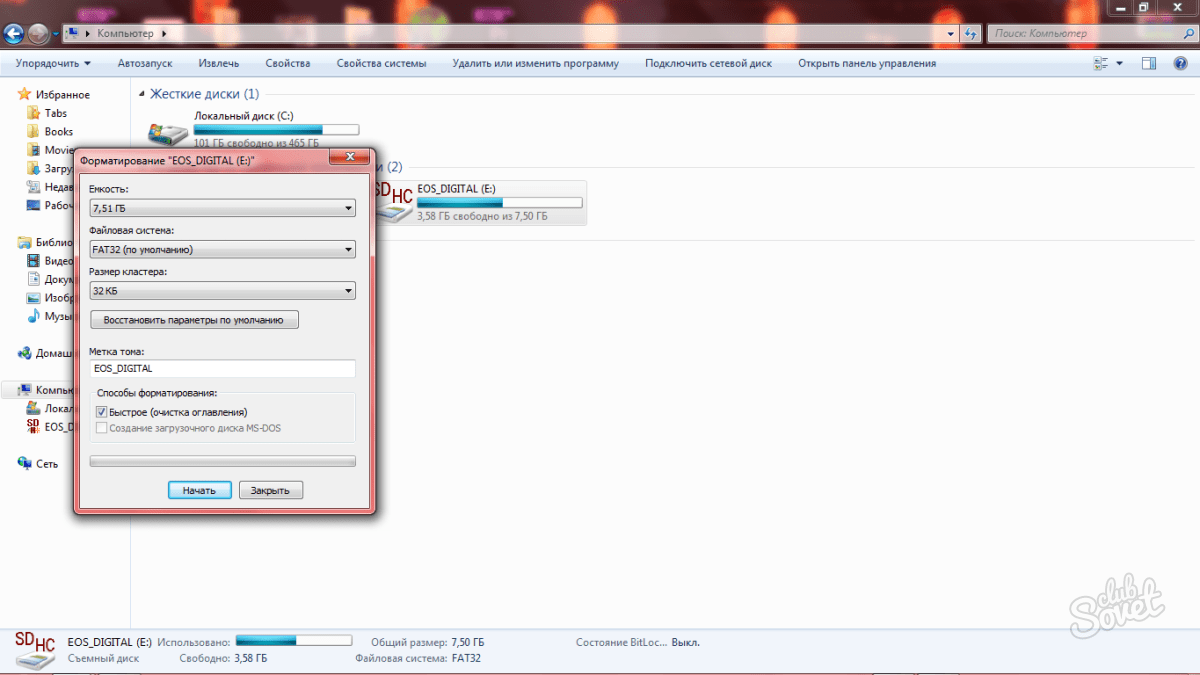Click the refresh button beside address bar

coord(969,33)
